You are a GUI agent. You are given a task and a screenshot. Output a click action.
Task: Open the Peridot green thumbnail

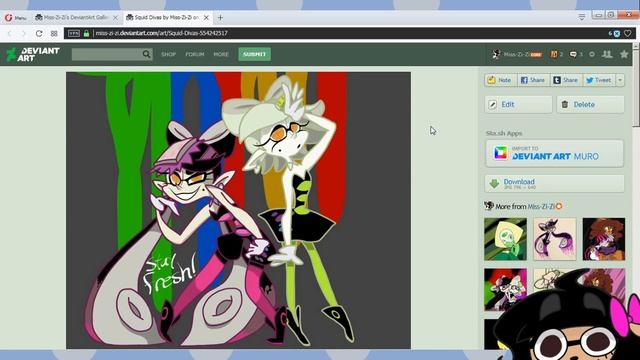point(505,239)
